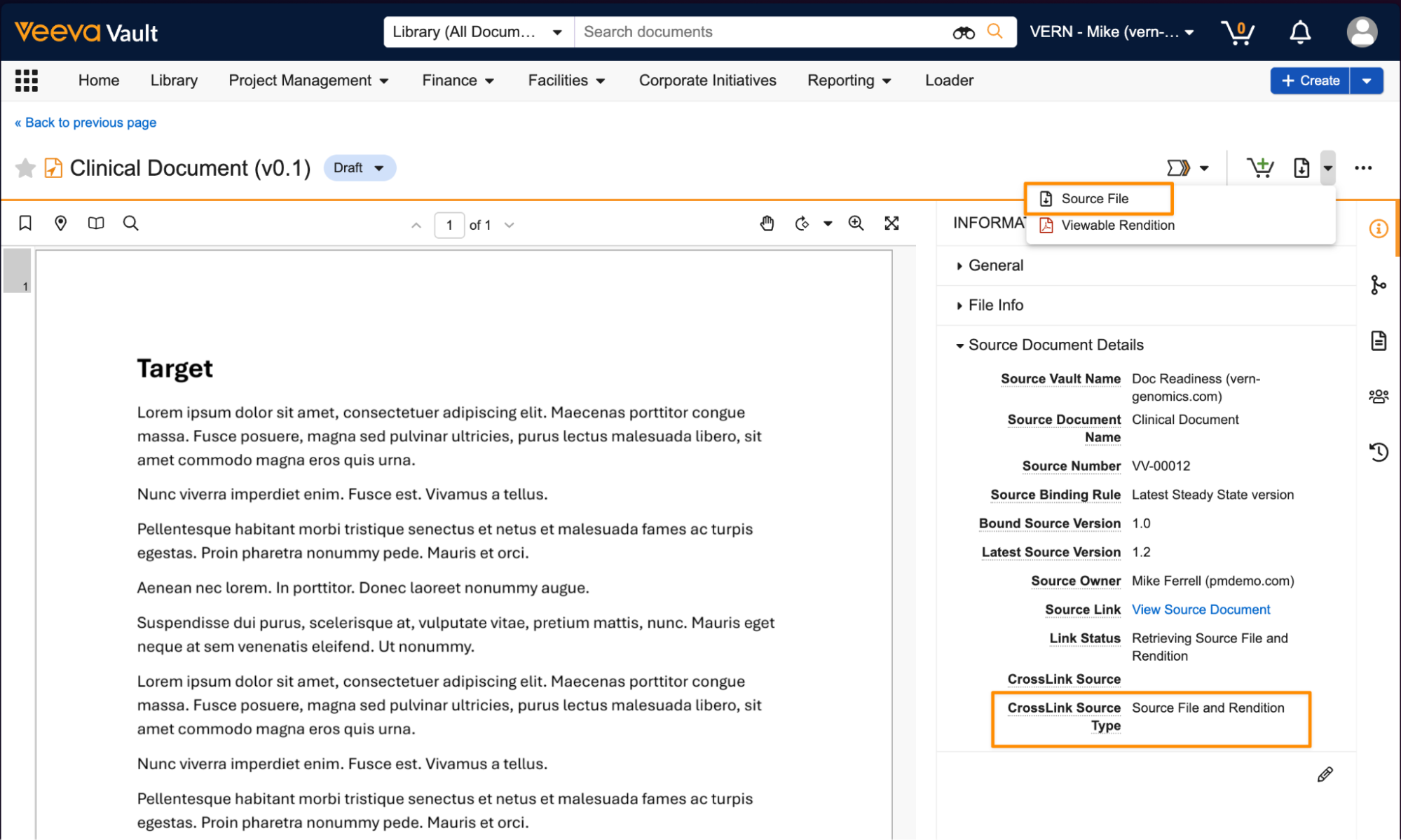The image size is (1401, 840).
Task: Expand the General section
Action: click(995, 266)
